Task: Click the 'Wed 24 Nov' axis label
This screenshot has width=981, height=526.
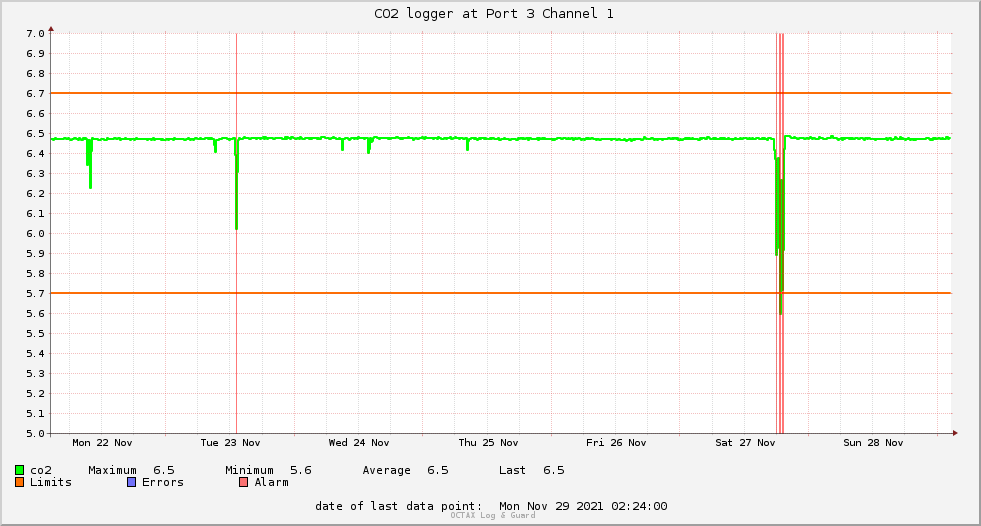Action: click(358, 443)
